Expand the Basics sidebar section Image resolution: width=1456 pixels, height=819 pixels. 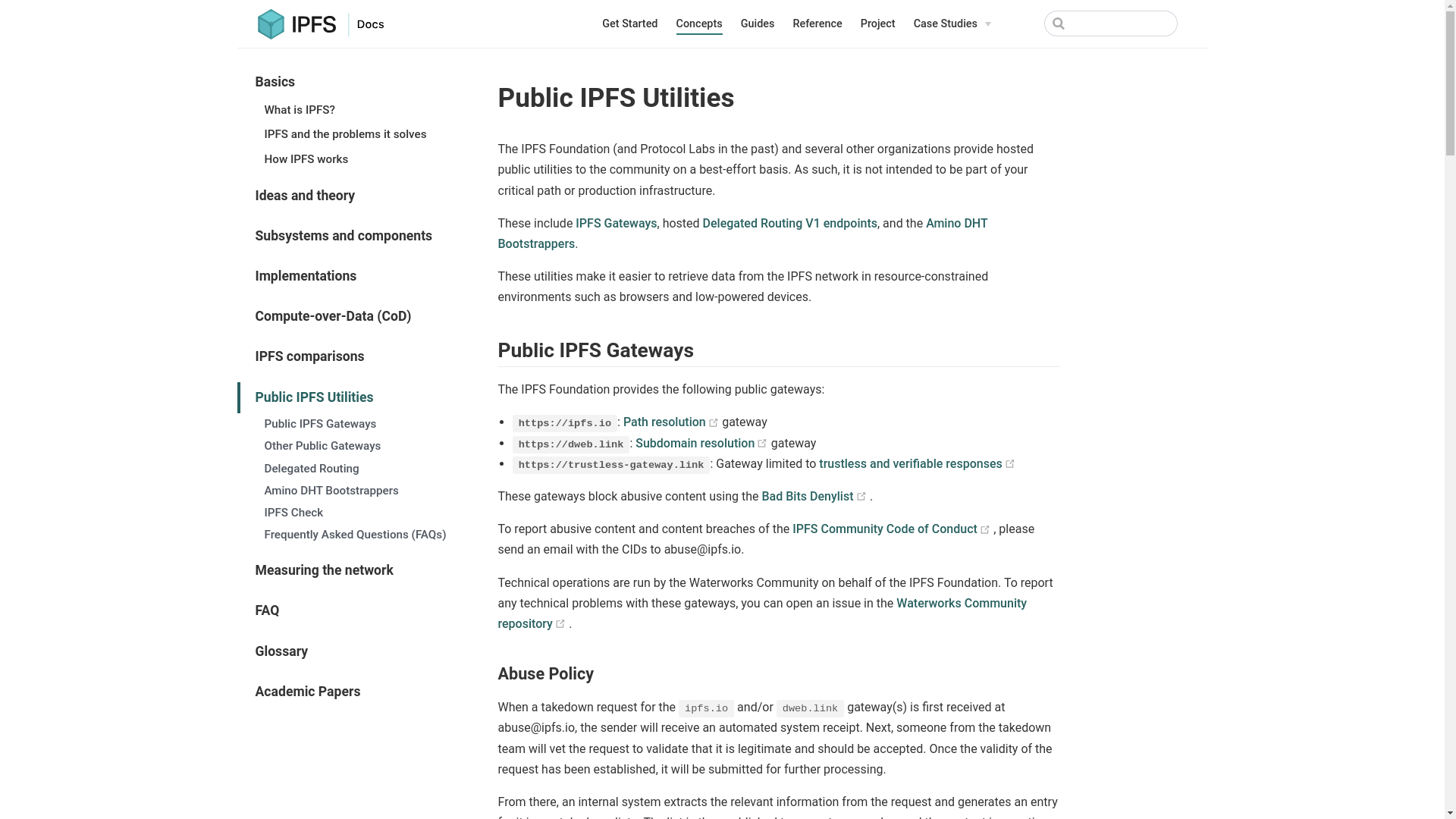tap(275, 82)
